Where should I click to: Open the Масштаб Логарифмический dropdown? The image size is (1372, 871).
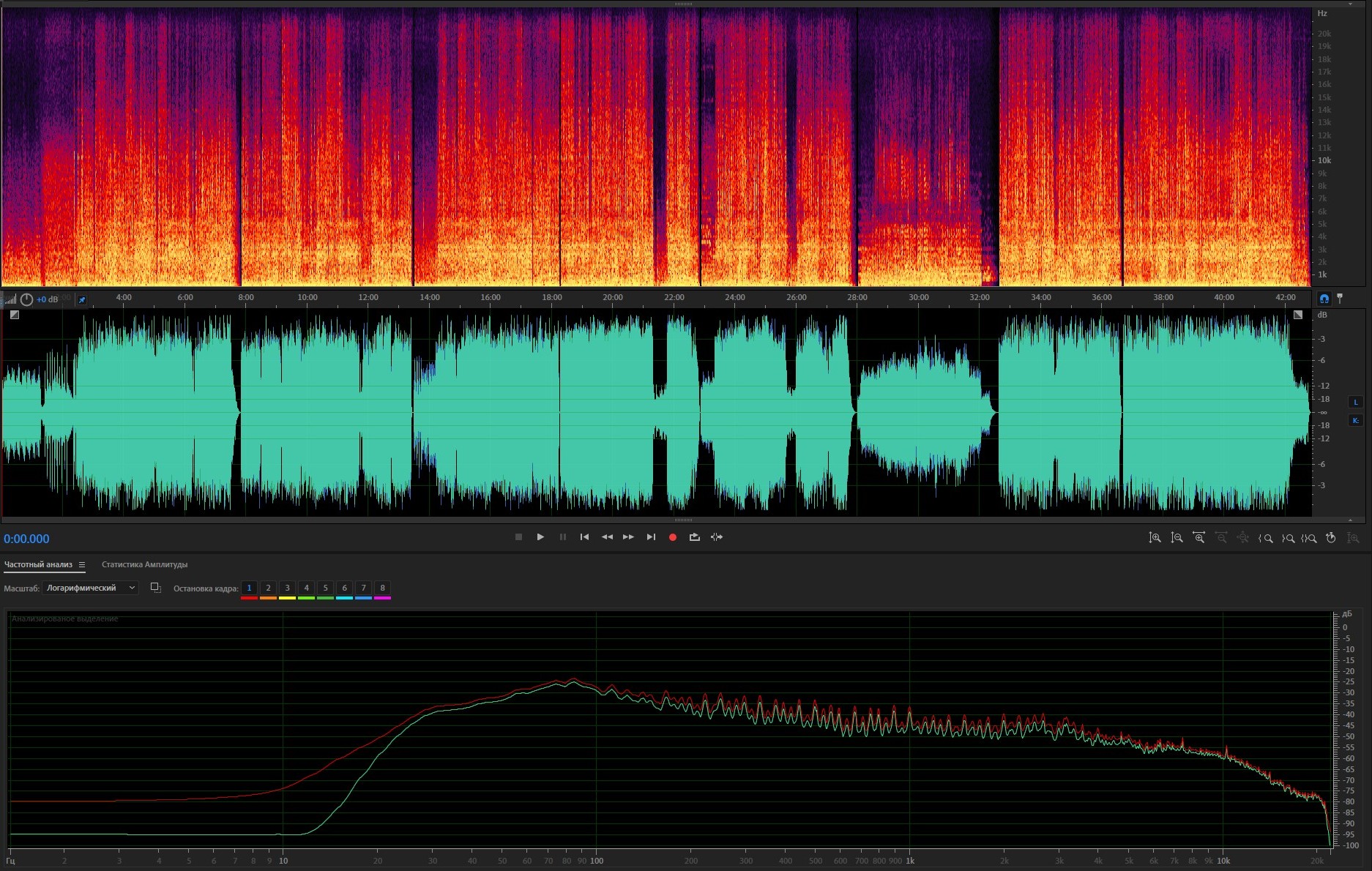(x=90, y=588)
